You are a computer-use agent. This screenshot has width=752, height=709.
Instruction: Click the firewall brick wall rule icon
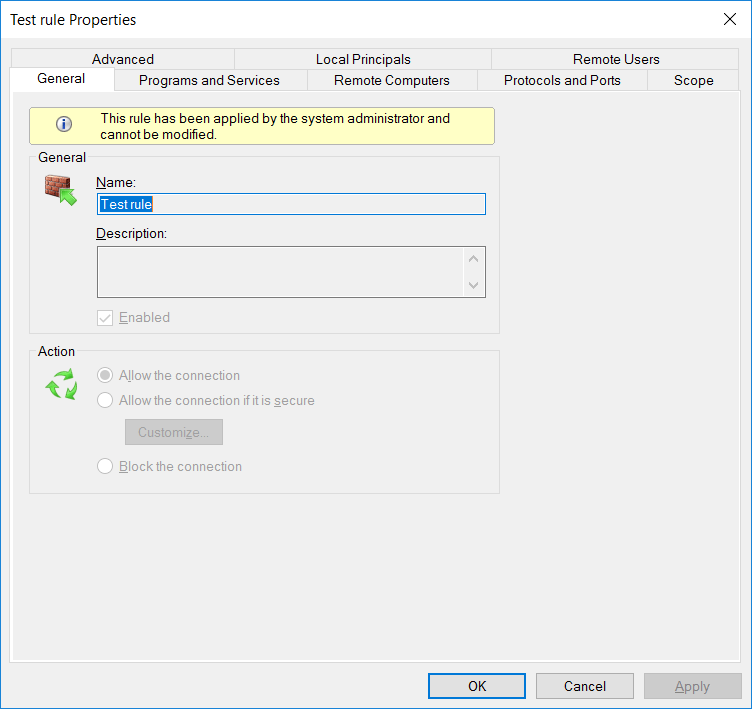(x=60, y=190)
